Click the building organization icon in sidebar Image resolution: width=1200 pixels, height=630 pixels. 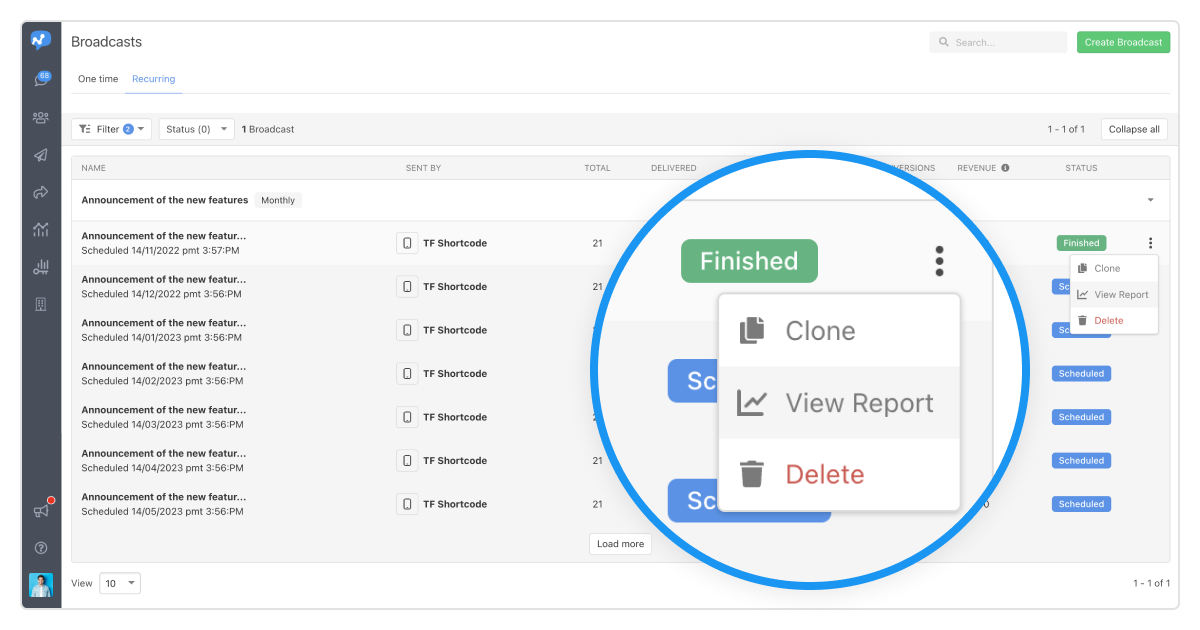tap(41, 304)
